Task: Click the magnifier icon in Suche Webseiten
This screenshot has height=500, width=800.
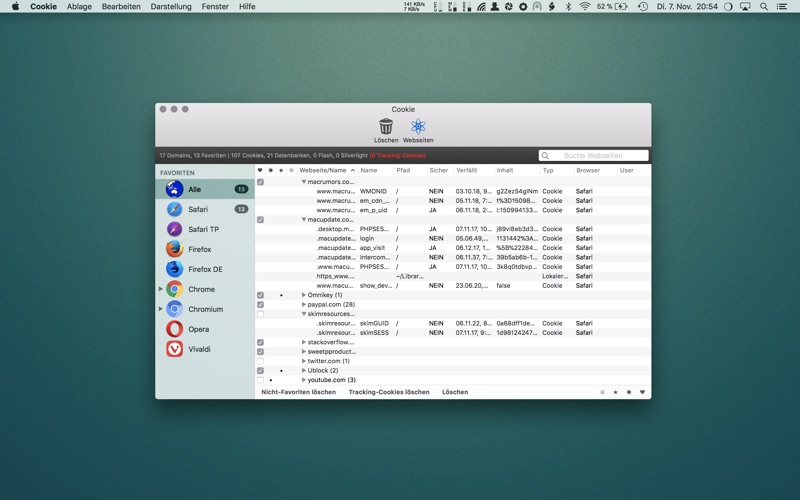Action: [x=545, y=156]
